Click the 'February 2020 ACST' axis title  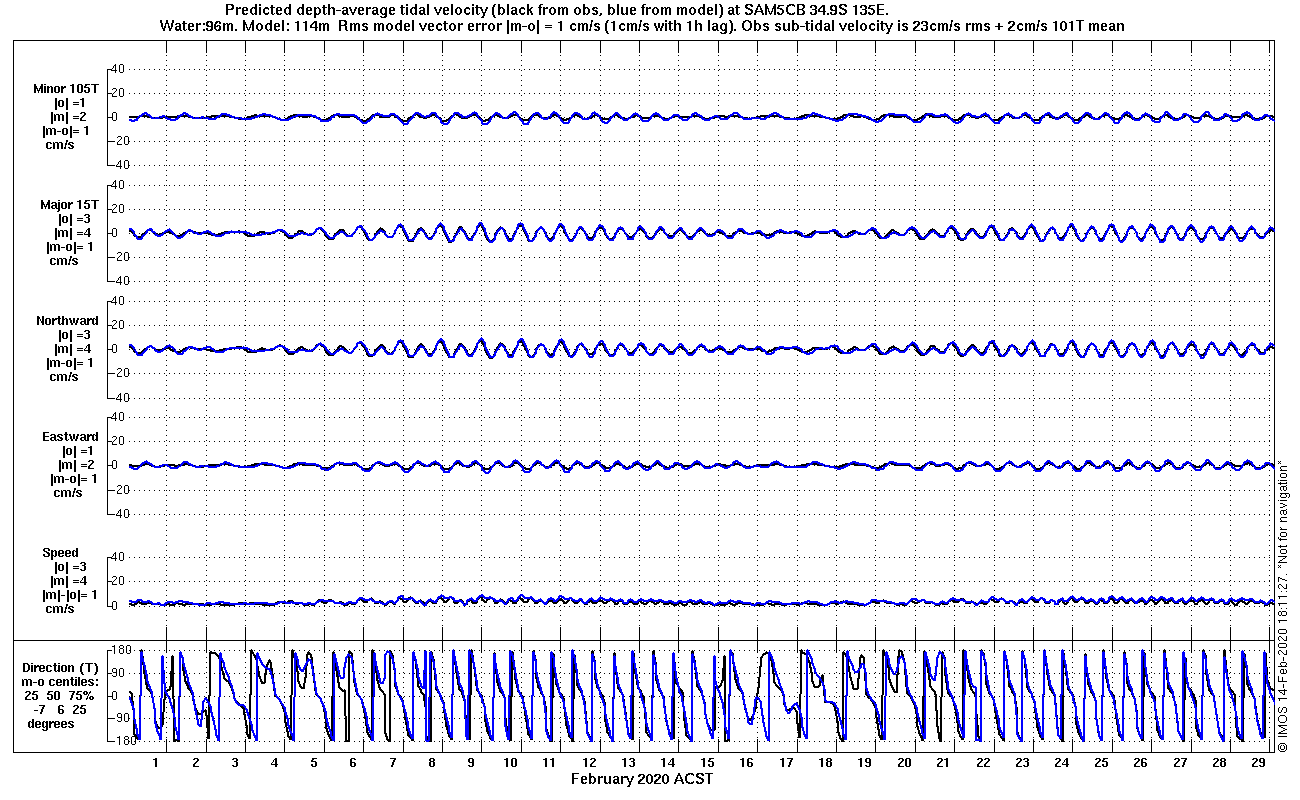point(642,778)
